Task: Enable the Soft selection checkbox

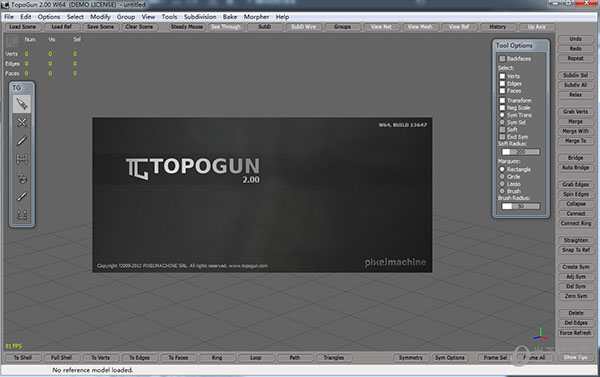Action: (502, 129)
